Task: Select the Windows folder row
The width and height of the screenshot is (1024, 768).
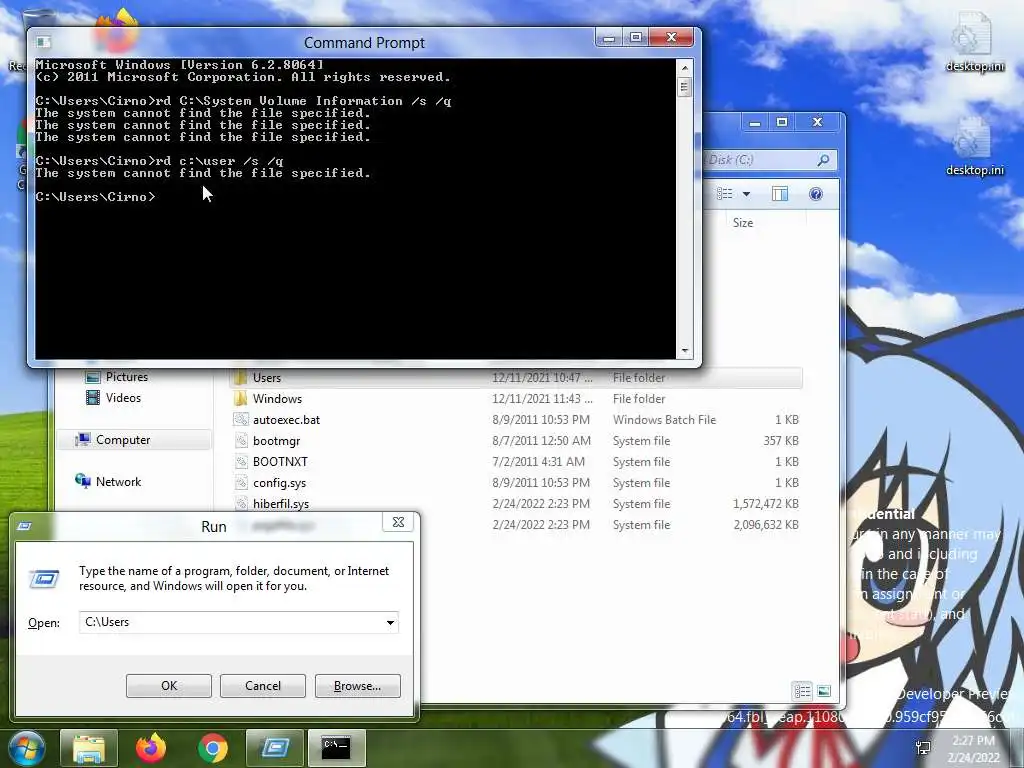Action: click(516, 398)
